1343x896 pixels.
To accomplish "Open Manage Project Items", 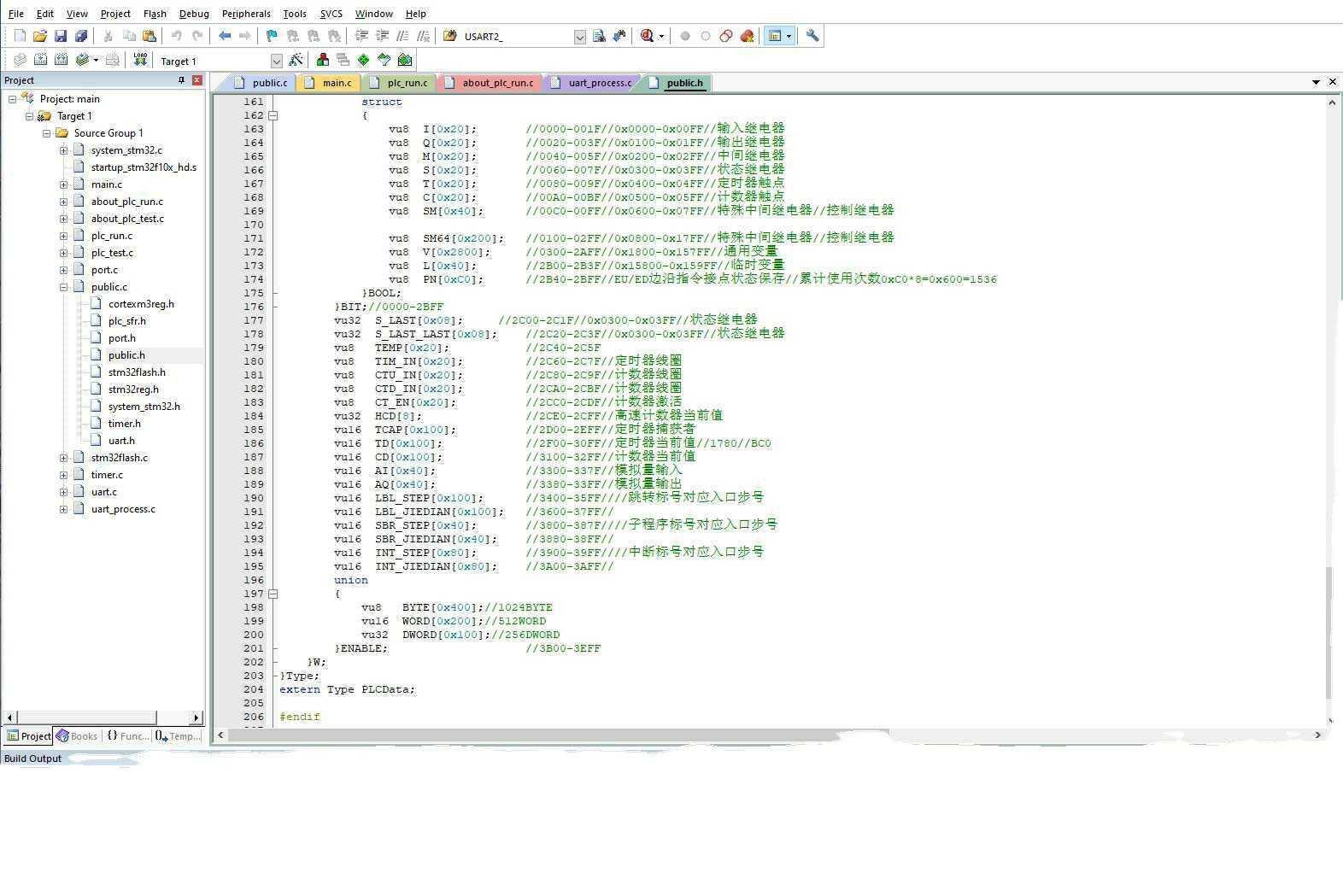I will click(322, 60).
